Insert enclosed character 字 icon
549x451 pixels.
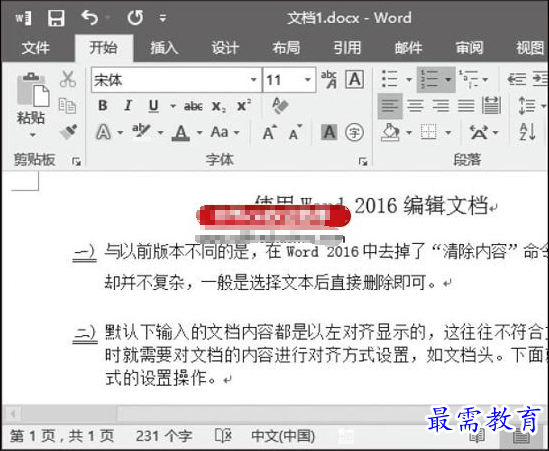[354, 132]
